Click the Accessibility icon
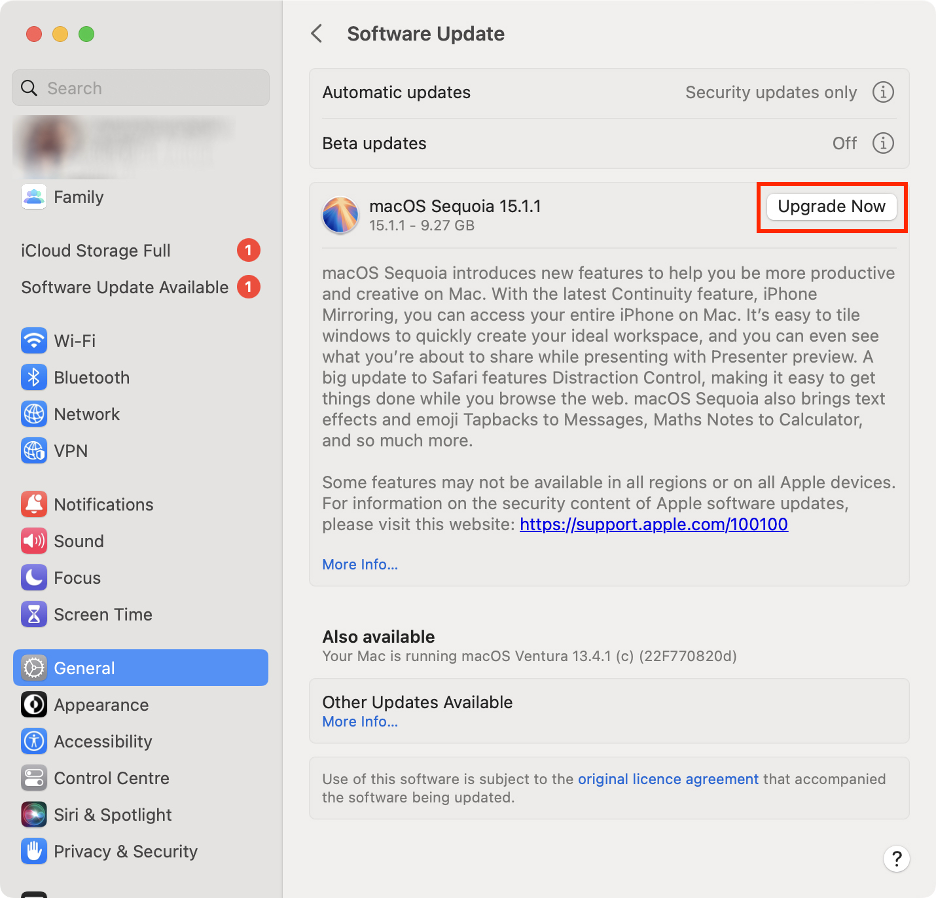Image resolution: width=936 pixels, height=898 pixels. tap(33, 741)
